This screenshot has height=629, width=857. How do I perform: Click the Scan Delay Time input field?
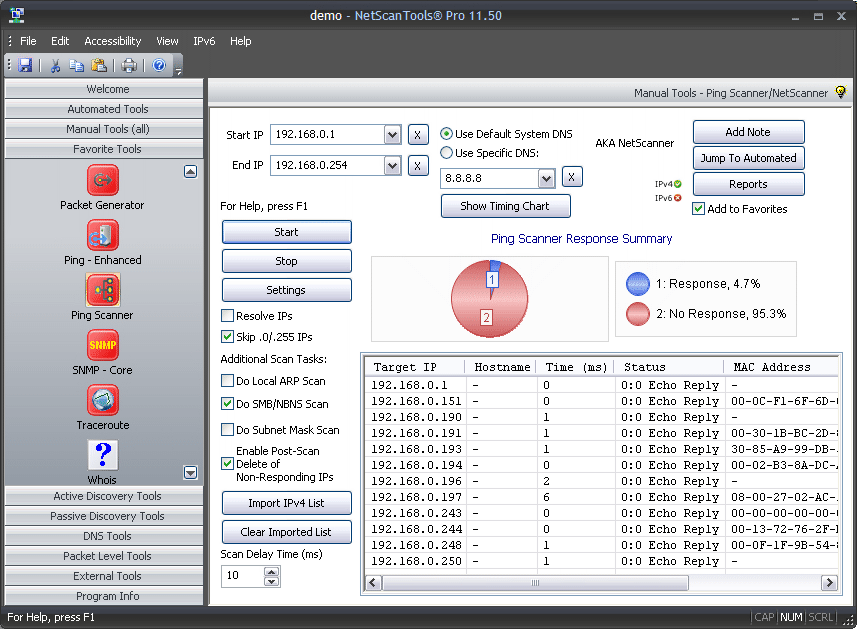pyautogui.click(x=243, y=576)
